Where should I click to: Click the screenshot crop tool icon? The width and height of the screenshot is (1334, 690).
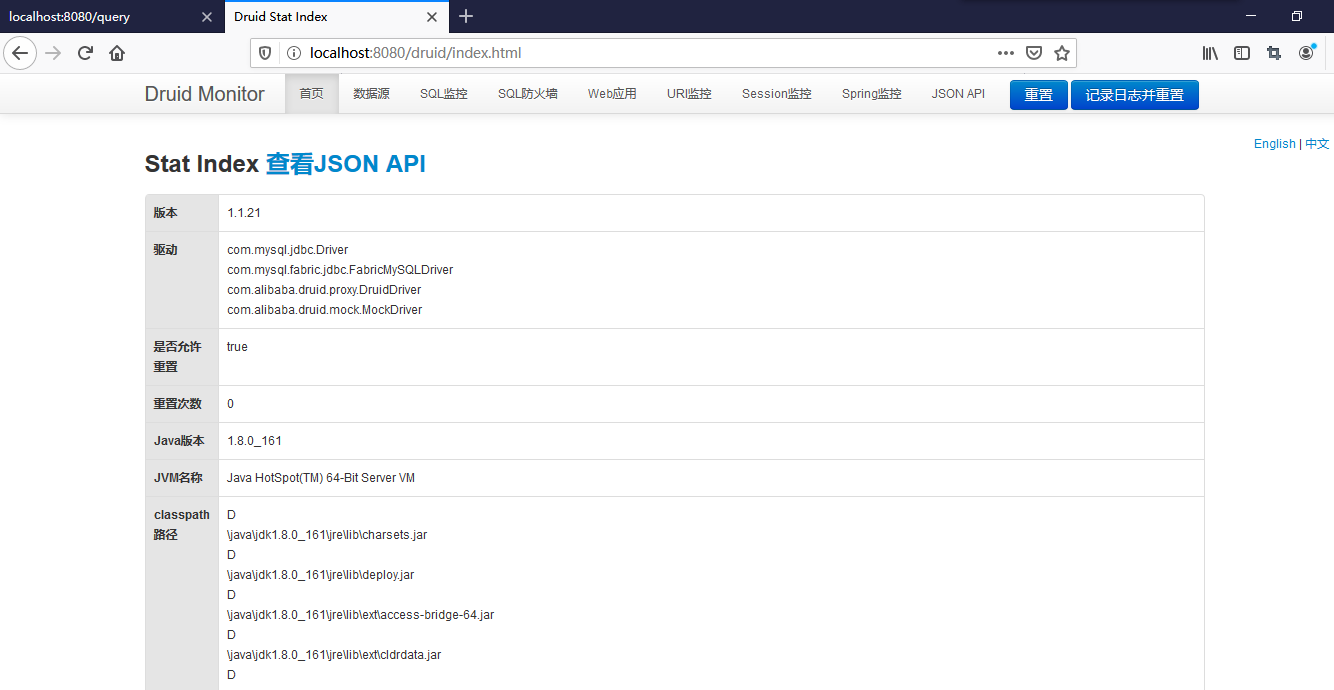click(x=1274, y=53)
